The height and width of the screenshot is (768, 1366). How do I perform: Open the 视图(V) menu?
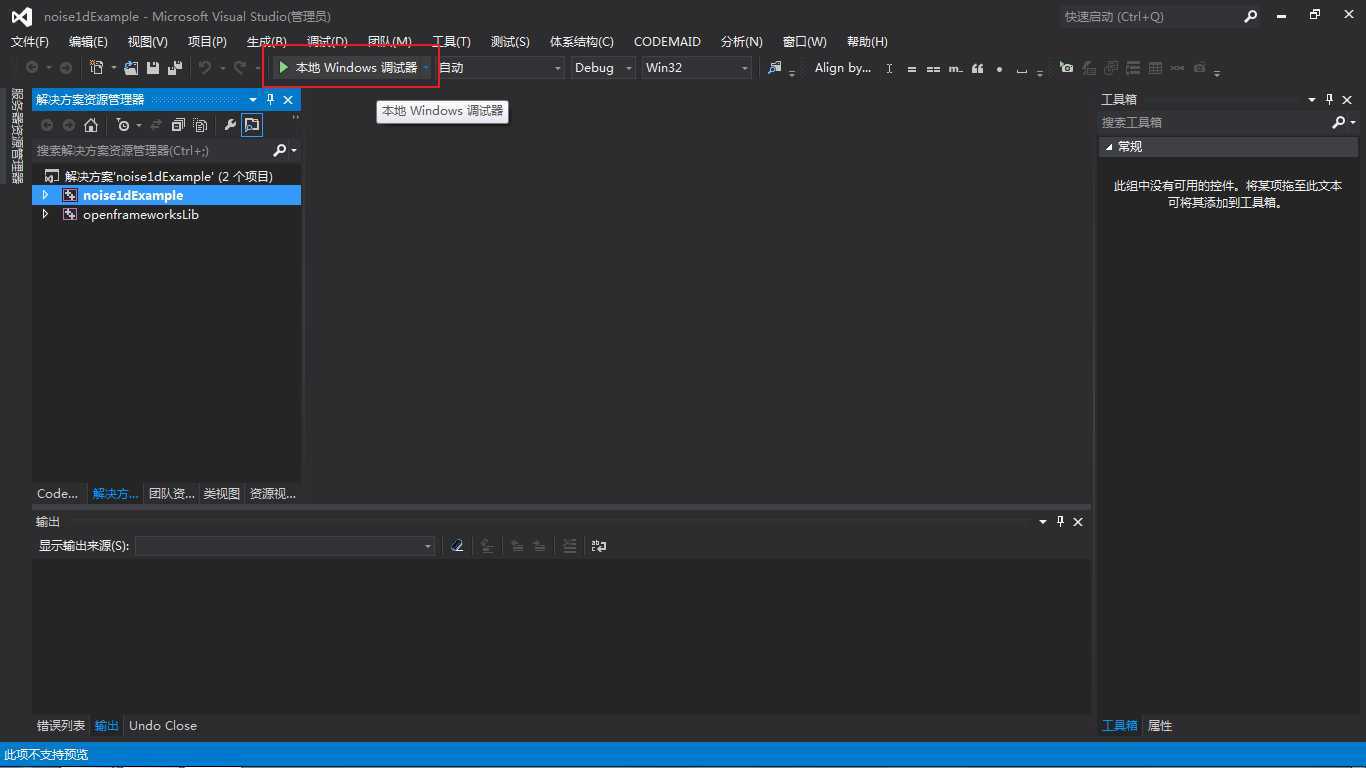[x=148, y=41]
